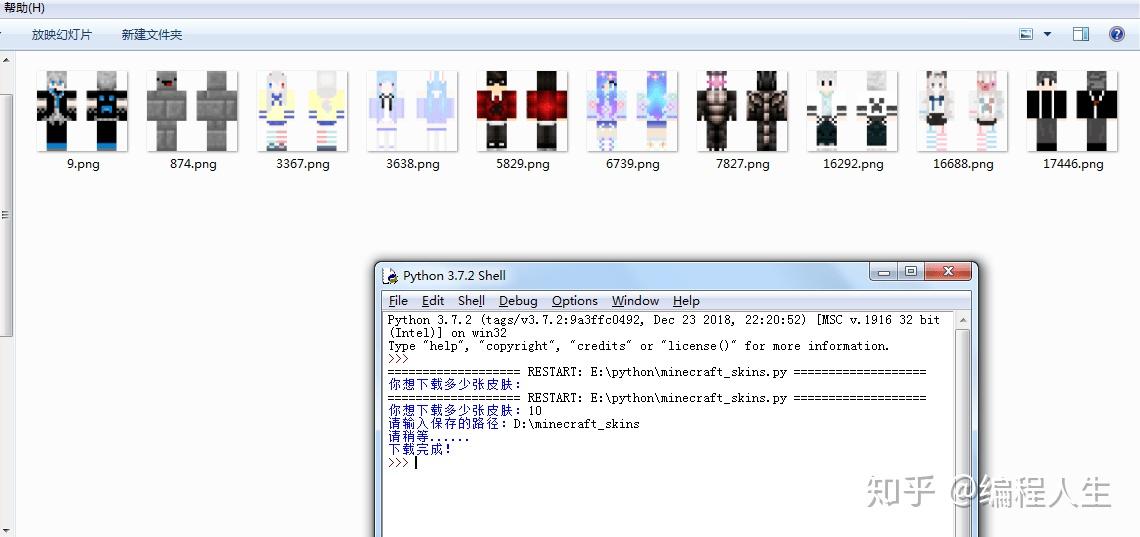Click the first RESTART minecraft_skins.py line
The image size is (1140, 537).
pyautogui.click(x=657, y=372)
